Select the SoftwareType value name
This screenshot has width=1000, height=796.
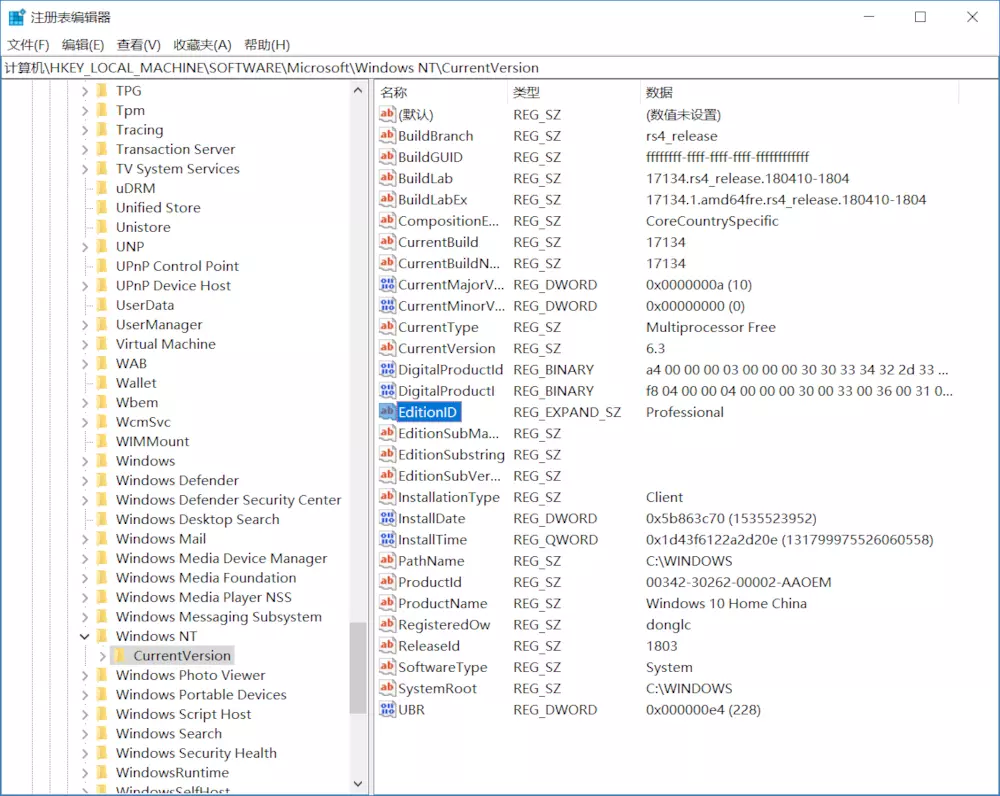(x=443, y=667)
